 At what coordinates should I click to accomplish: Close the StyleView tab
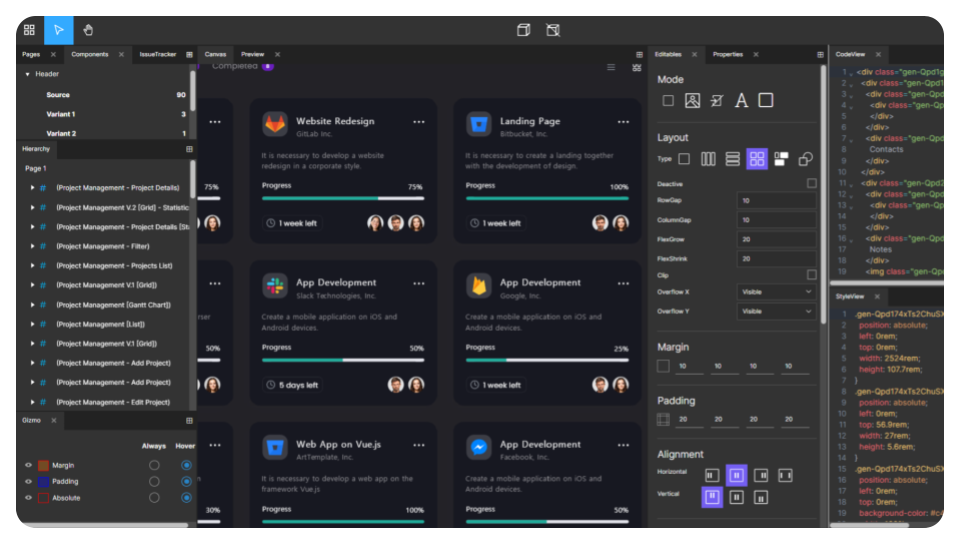click(877, 296)
